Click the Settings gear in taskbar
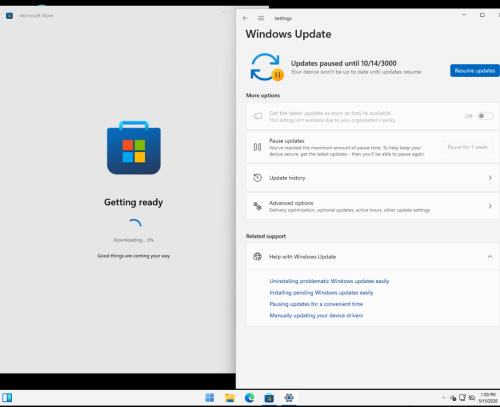The image size is (500, 407). (289, 398)
